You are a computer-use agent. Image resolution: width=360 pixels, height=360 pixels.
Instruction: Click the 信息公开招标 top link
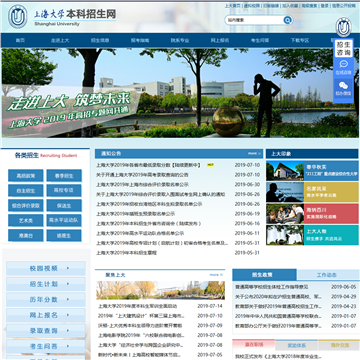[343, 6]
